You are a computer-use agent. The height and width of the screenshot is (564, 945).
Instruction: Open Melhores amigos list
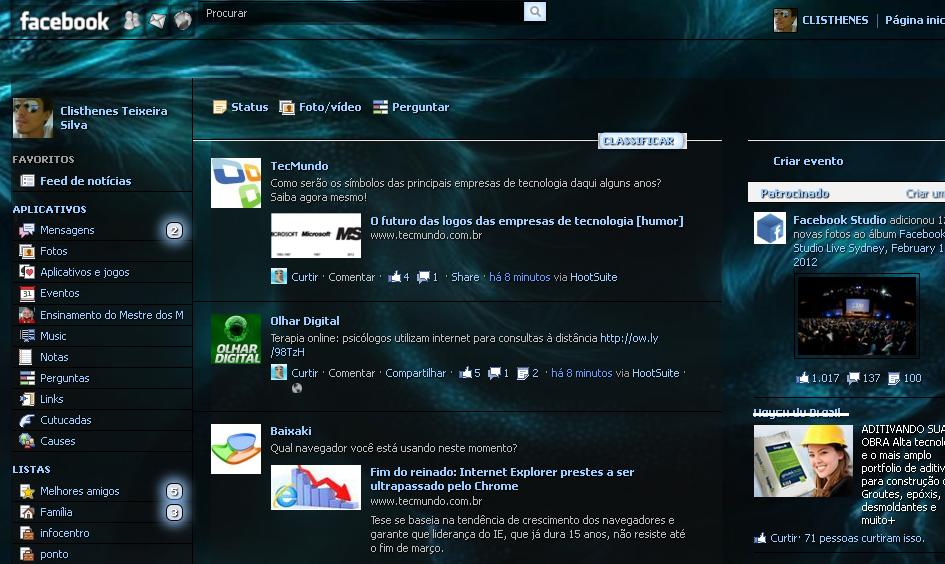pos(80,491)
